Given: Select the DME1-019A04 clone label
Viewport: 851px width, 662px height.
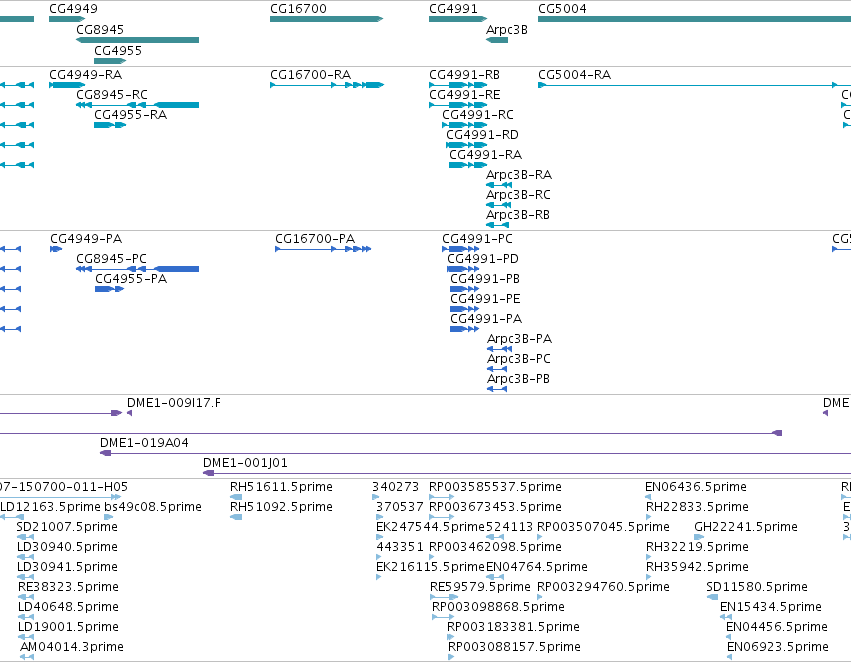Looking at the screenshot, I should coord(144,443).
